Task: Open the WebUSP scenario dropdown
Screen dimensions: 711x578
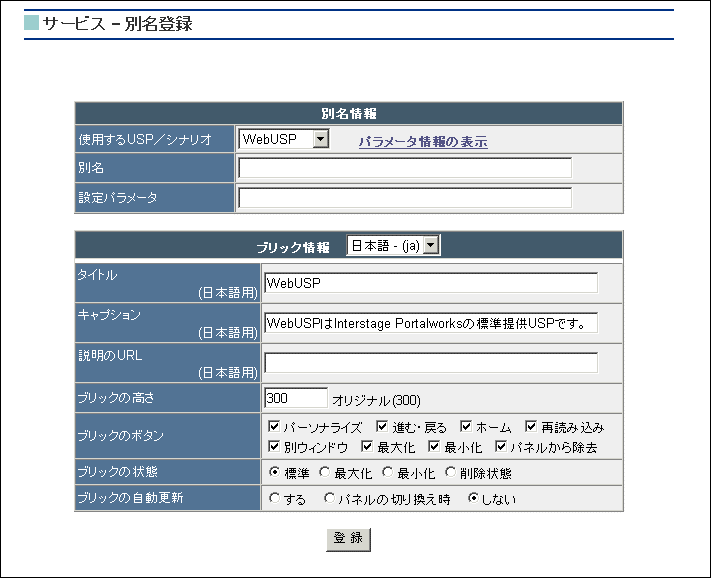Action: (284, 139)
